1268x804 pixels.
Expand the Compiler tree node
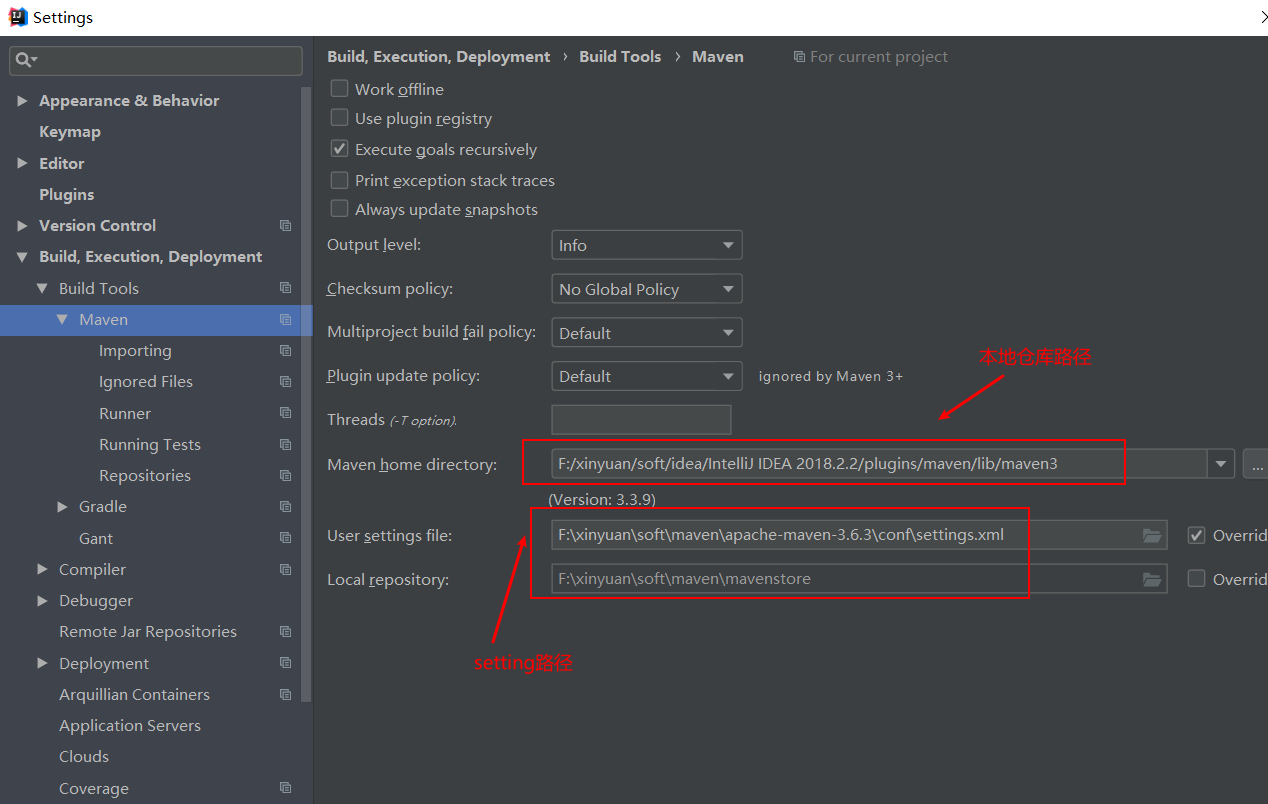tap(42, 569)
